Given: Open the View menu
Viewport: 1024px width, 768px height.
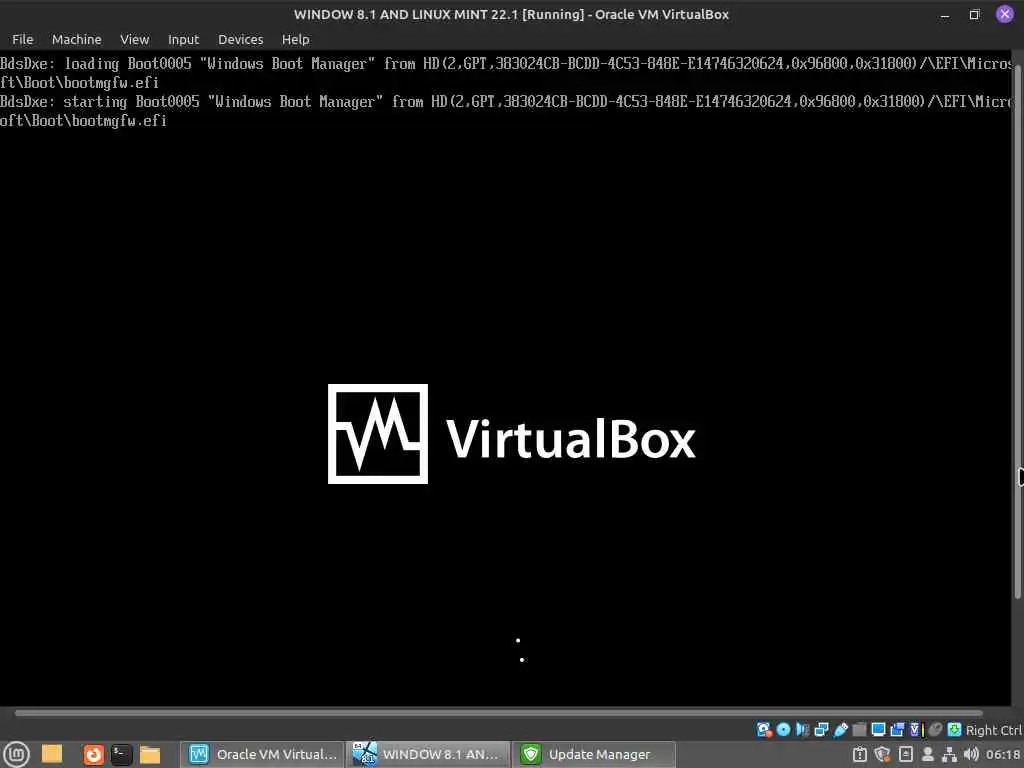Looking at the screenshot, I should [135, 39].
